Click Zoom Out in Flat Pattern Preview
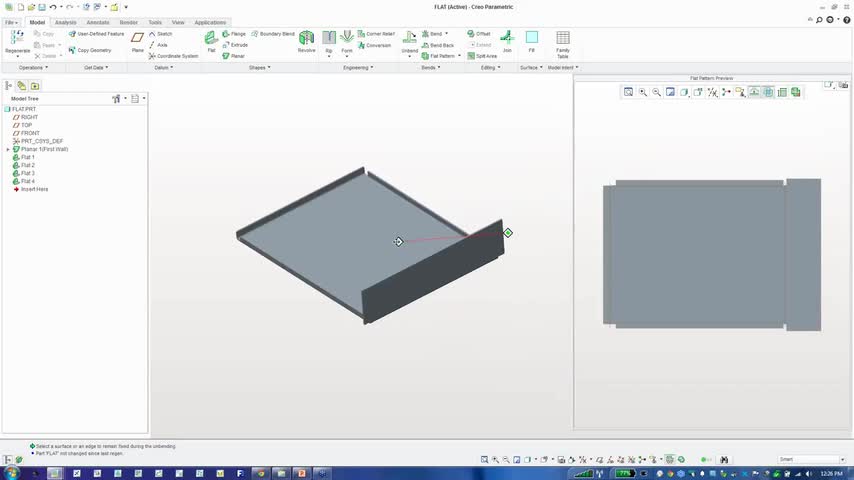 coord(657,92)
